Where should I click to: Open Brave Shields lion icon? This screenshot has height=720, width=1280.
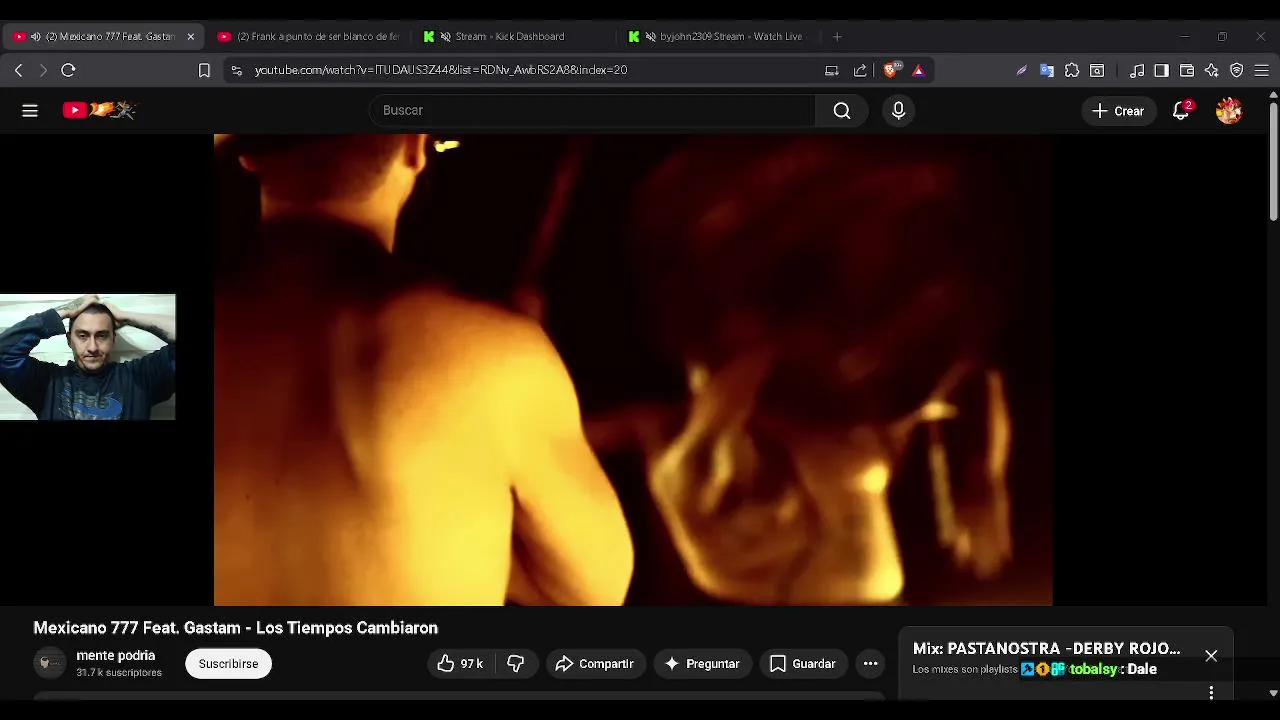(x=892, y=69)
